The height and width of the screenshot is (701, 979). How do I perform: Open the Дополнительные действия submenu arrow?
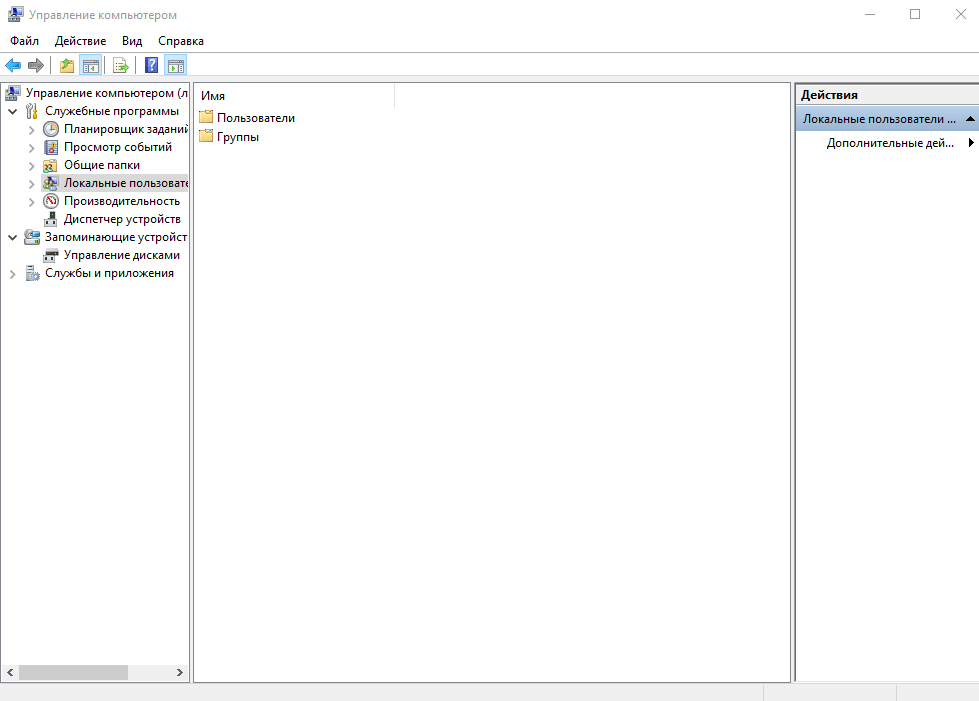tap(971, 142)
